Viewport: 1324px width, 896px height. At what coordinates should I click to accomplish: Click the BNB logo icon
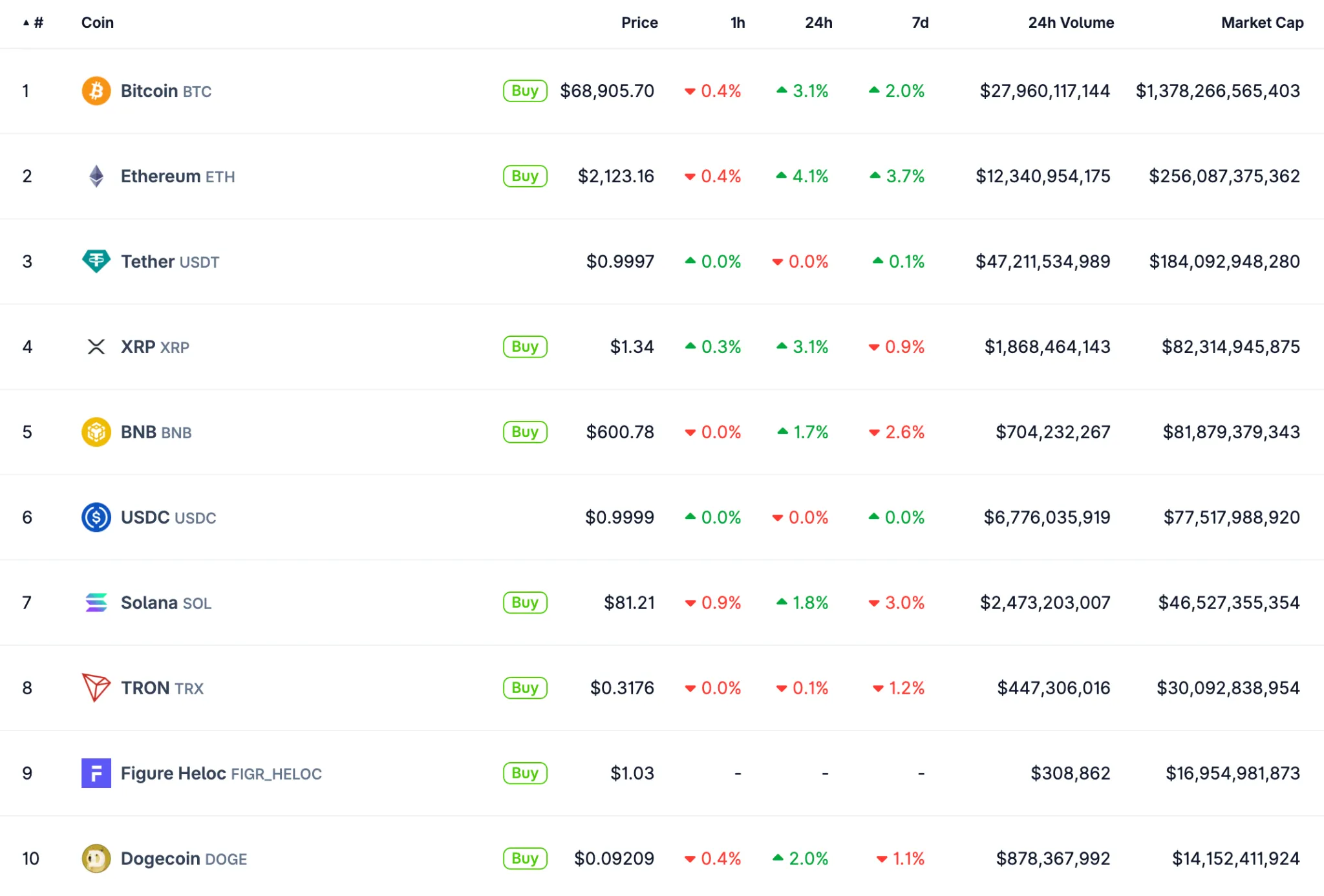pos(96,432)
